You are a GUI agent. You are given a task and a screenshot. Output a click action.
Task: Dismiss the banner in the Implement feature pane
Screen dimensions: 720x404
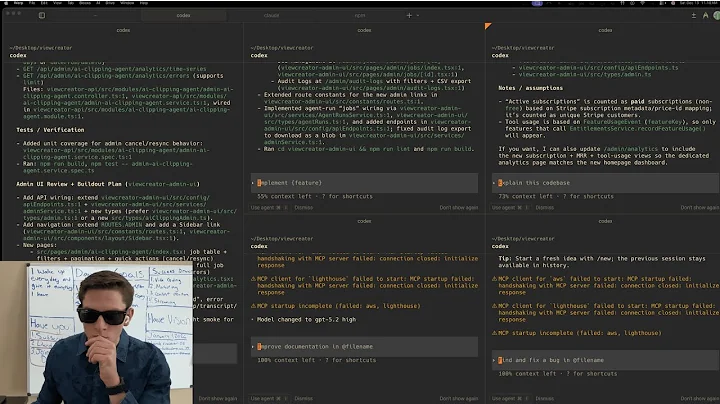[304, 208]
